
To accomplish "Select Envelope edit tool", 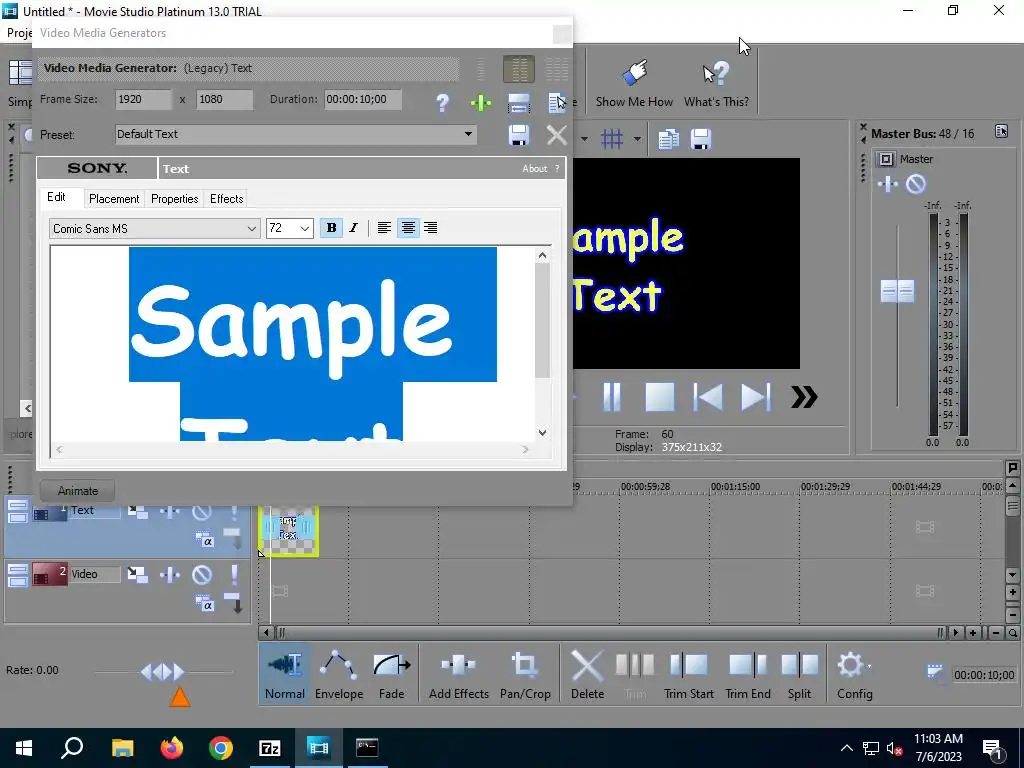I will tap(339, 675).
